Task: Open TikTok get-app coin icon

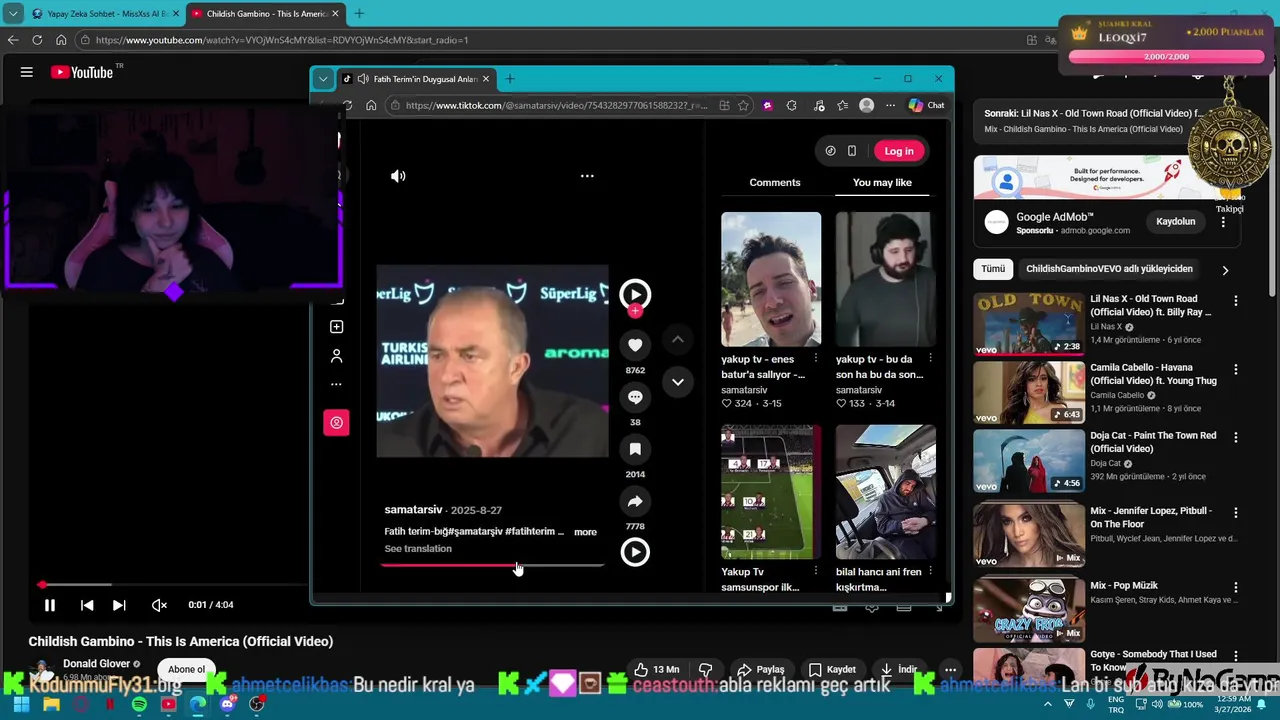Action: tap(830, 151)
